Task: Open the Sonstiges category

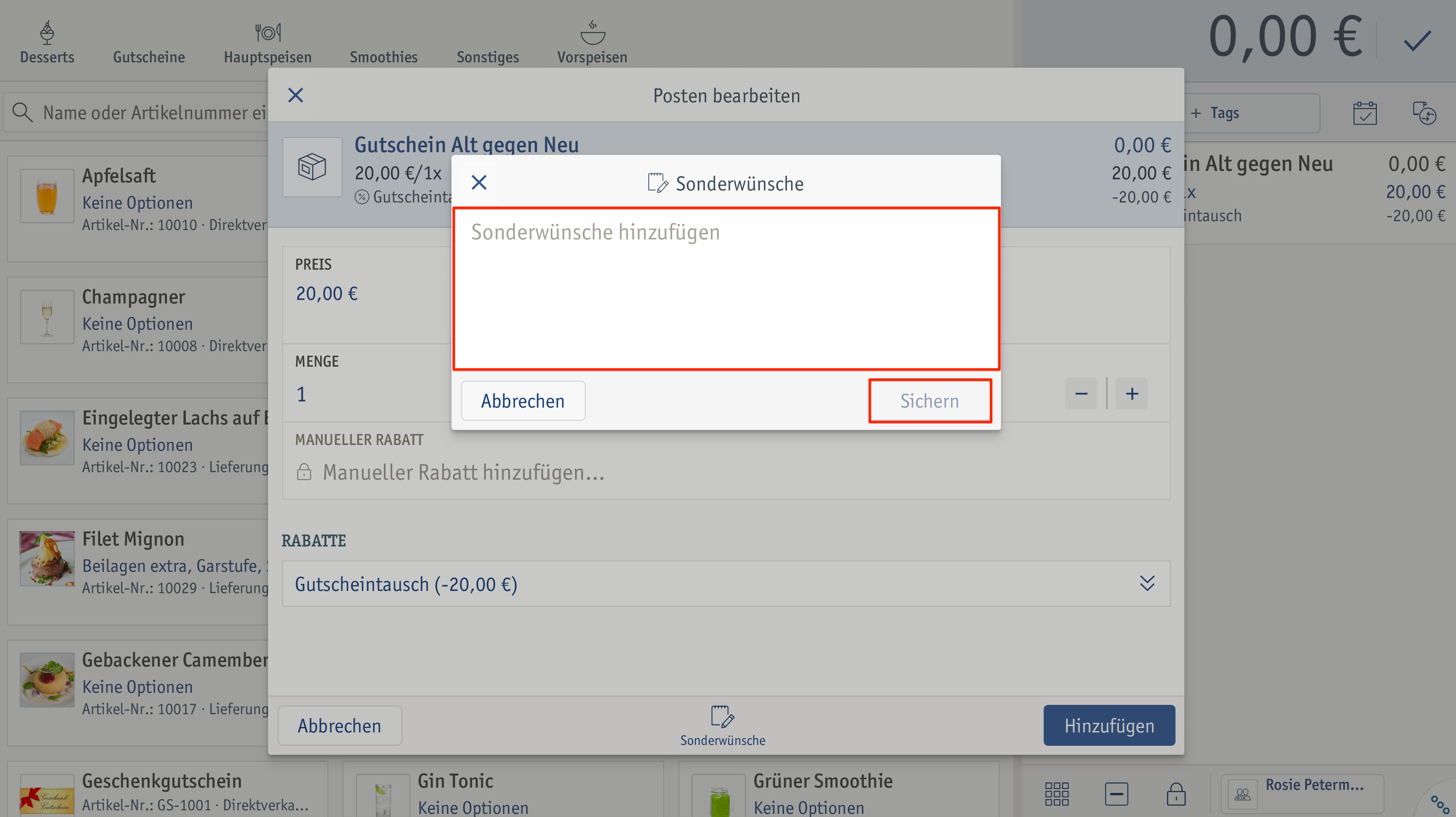Action: pyautogui.click(x=487, y=57)
